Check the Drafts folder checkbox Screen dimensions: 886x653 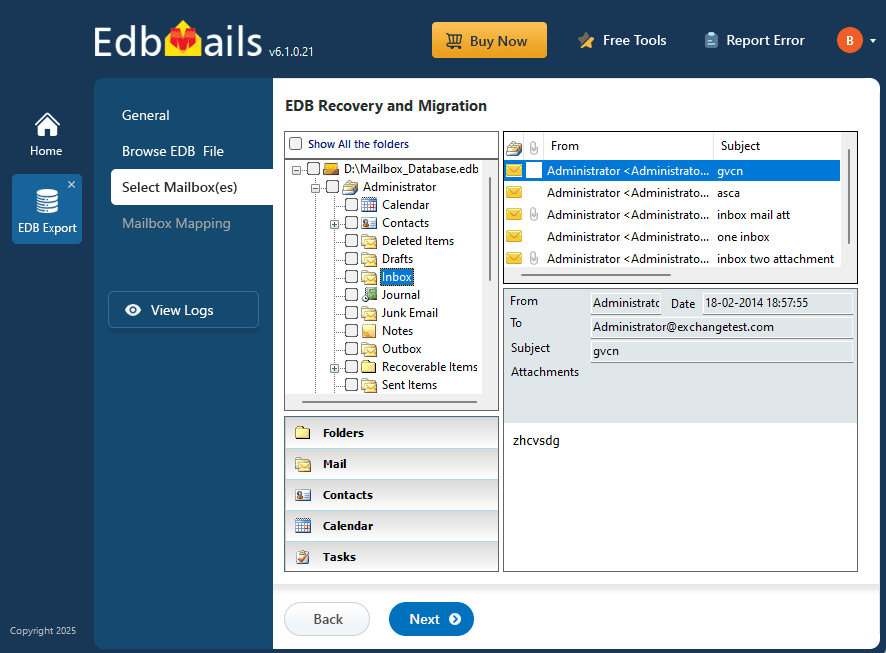(x=351, y=259)
